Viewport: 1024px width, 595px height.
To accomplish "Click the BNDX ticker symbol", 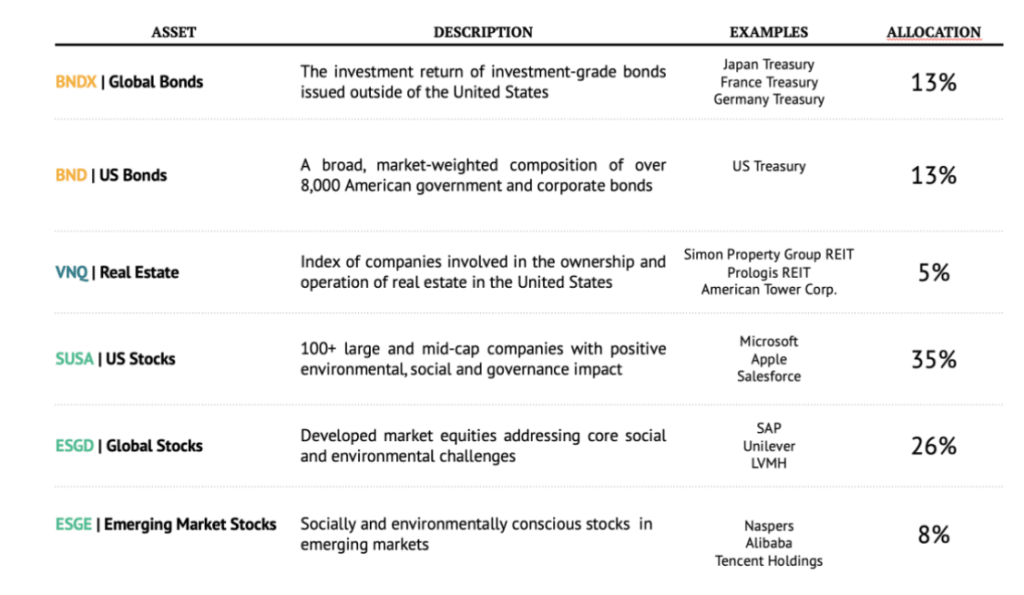I will click(76, 82).
